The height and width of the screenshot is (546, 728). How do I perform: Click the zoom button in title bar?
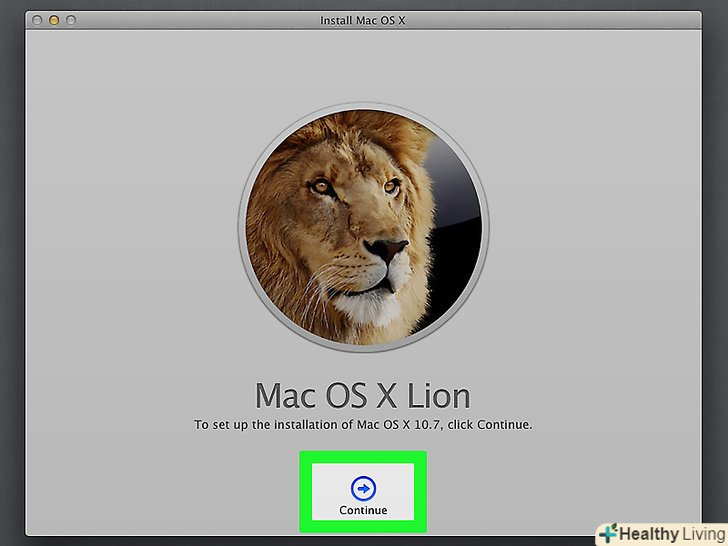point(71,20)
